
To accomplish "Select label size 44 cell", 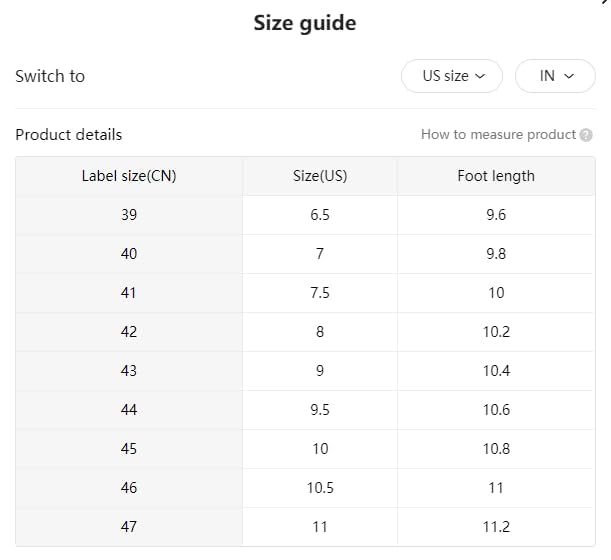I will pyautogui.click(x=129, y=410).
